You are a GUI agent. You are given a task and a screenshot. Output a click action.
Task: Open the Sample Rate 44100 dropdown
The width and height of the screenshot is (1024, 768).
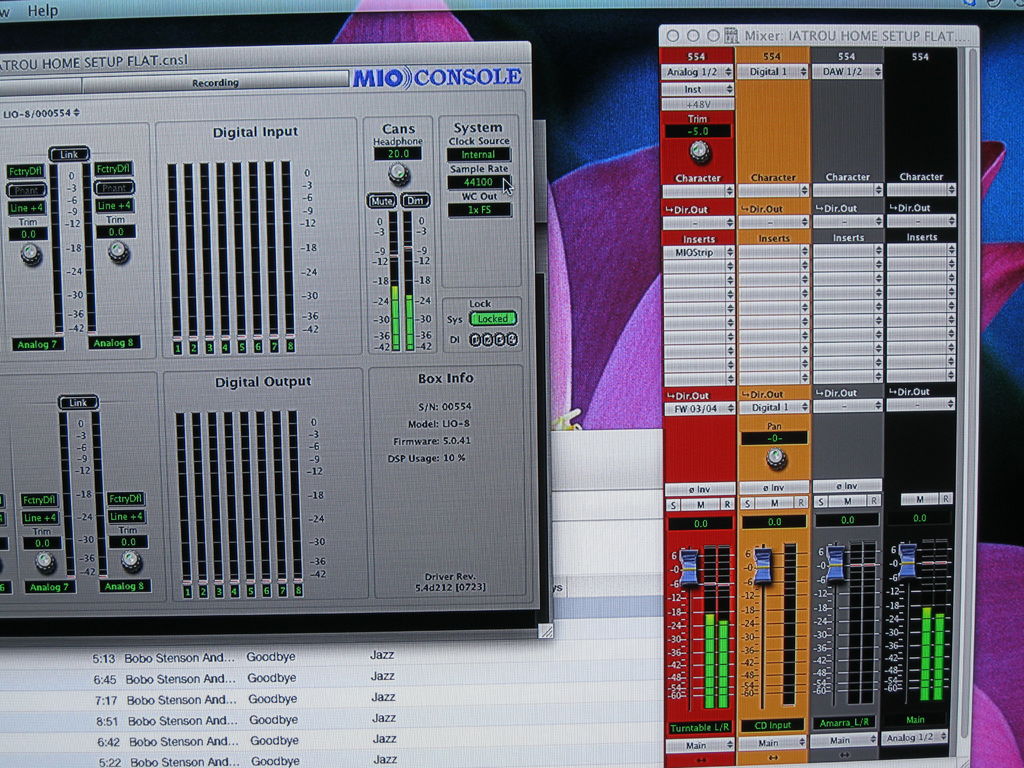click(478, 182)
